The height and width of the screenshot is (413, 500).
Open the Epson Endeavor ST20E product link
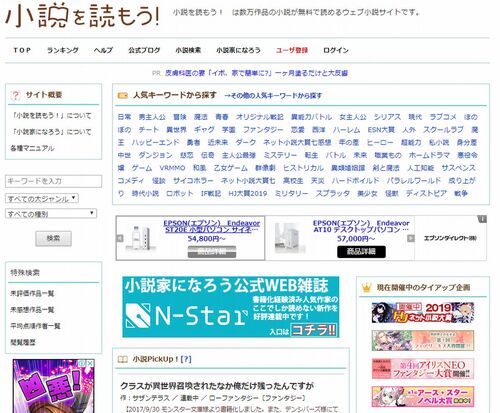(x=212, y=226)
